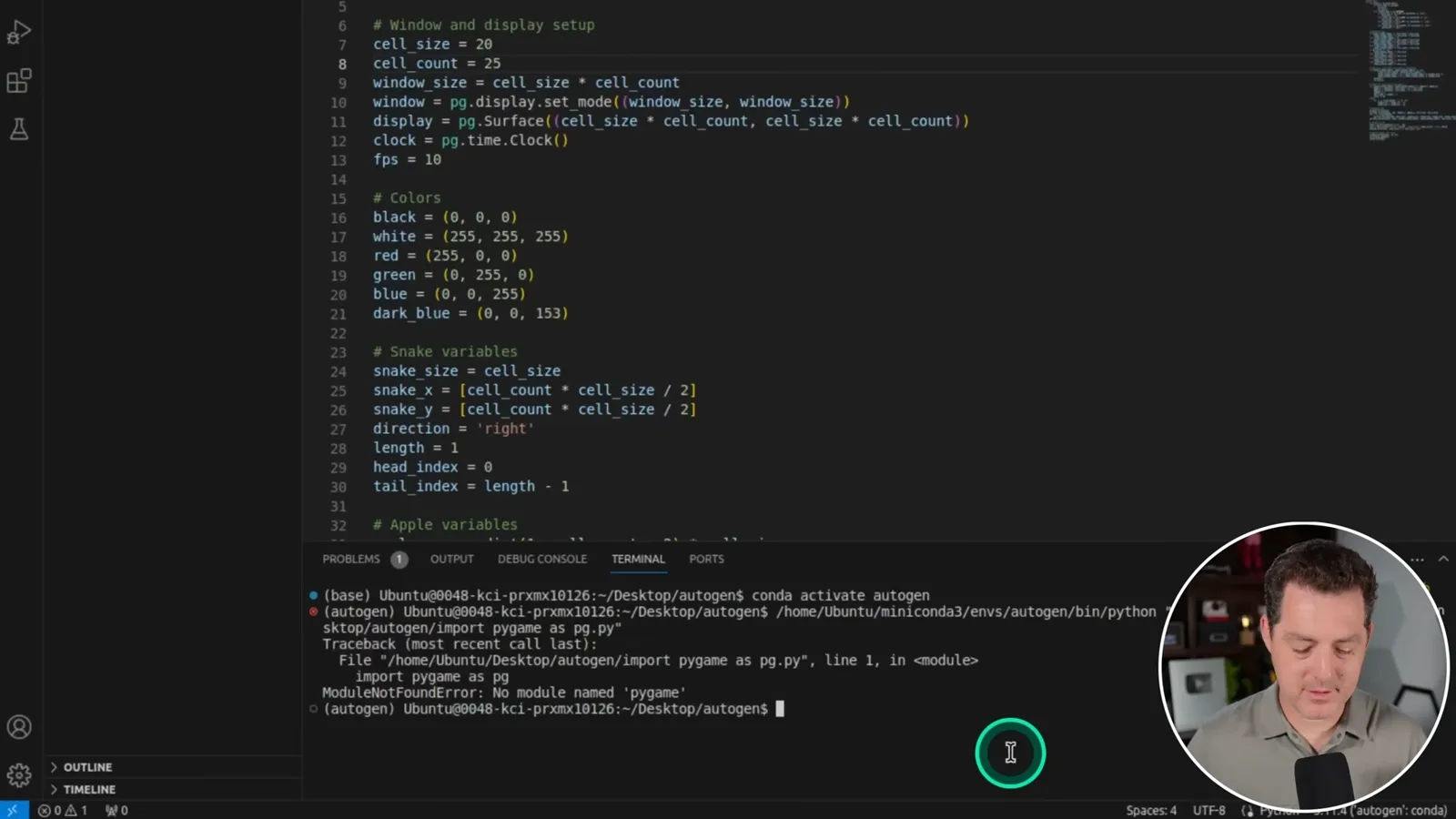This screenshot has width=1456, height=819.
Task: Place cursor on 'fps = 10' line
Action: (407, 159)
